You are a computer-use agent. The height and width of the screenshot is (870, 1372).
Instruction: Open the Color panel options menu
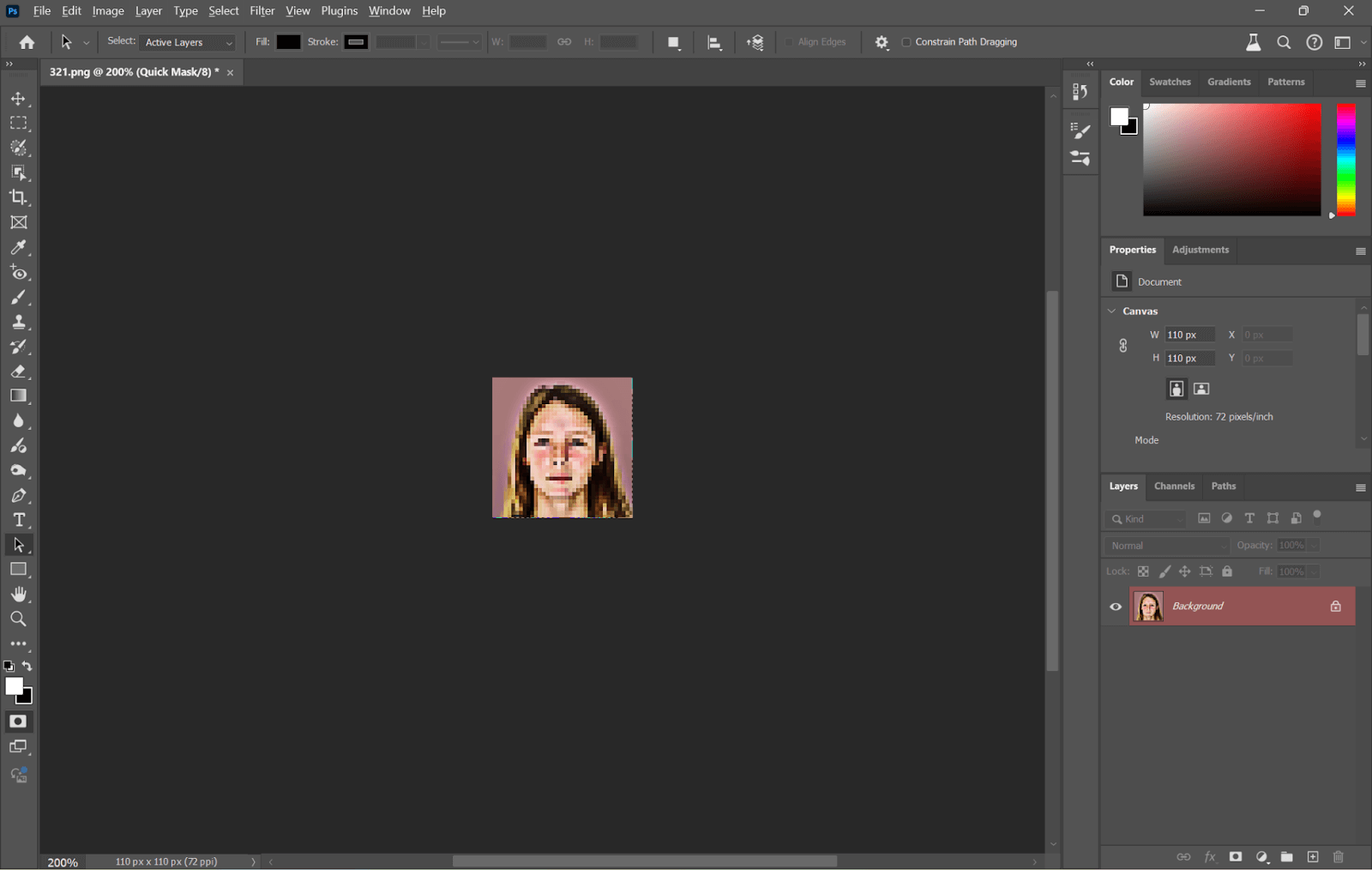point(1360,83)
